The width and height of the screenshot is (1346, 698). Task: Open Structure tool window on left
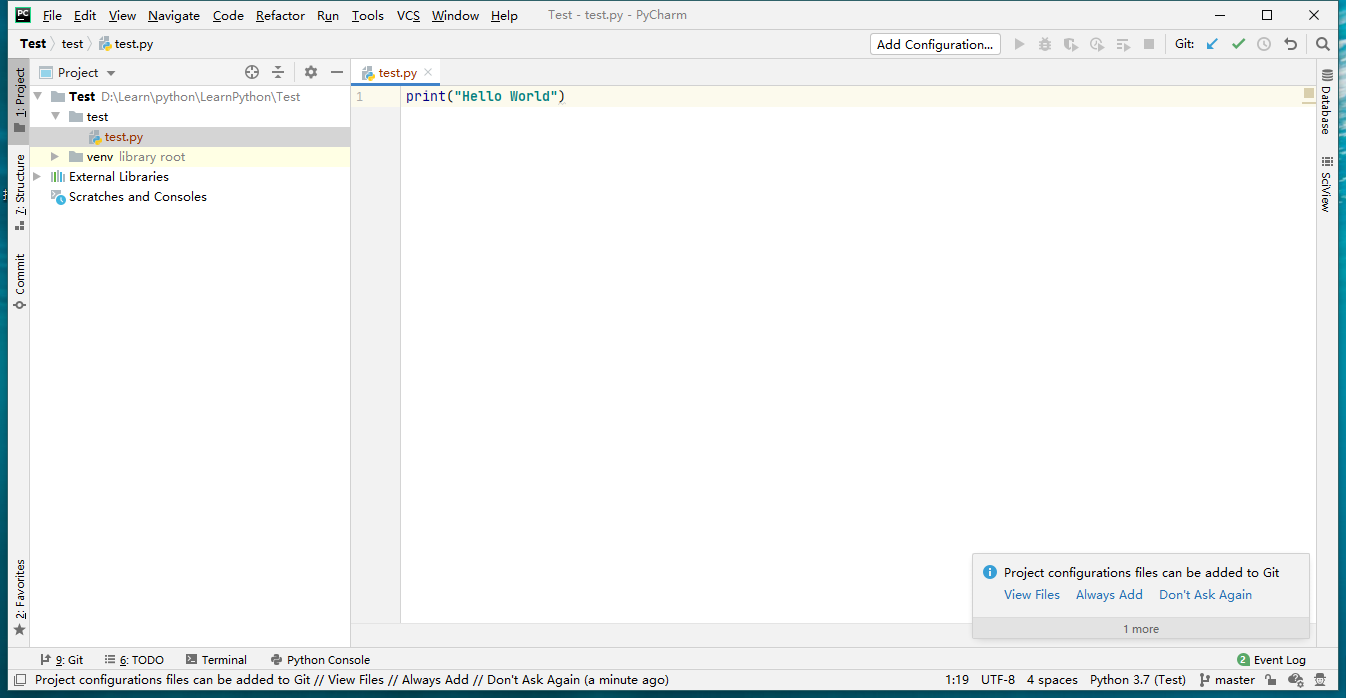pyautogui.click(x=19, y=192)
